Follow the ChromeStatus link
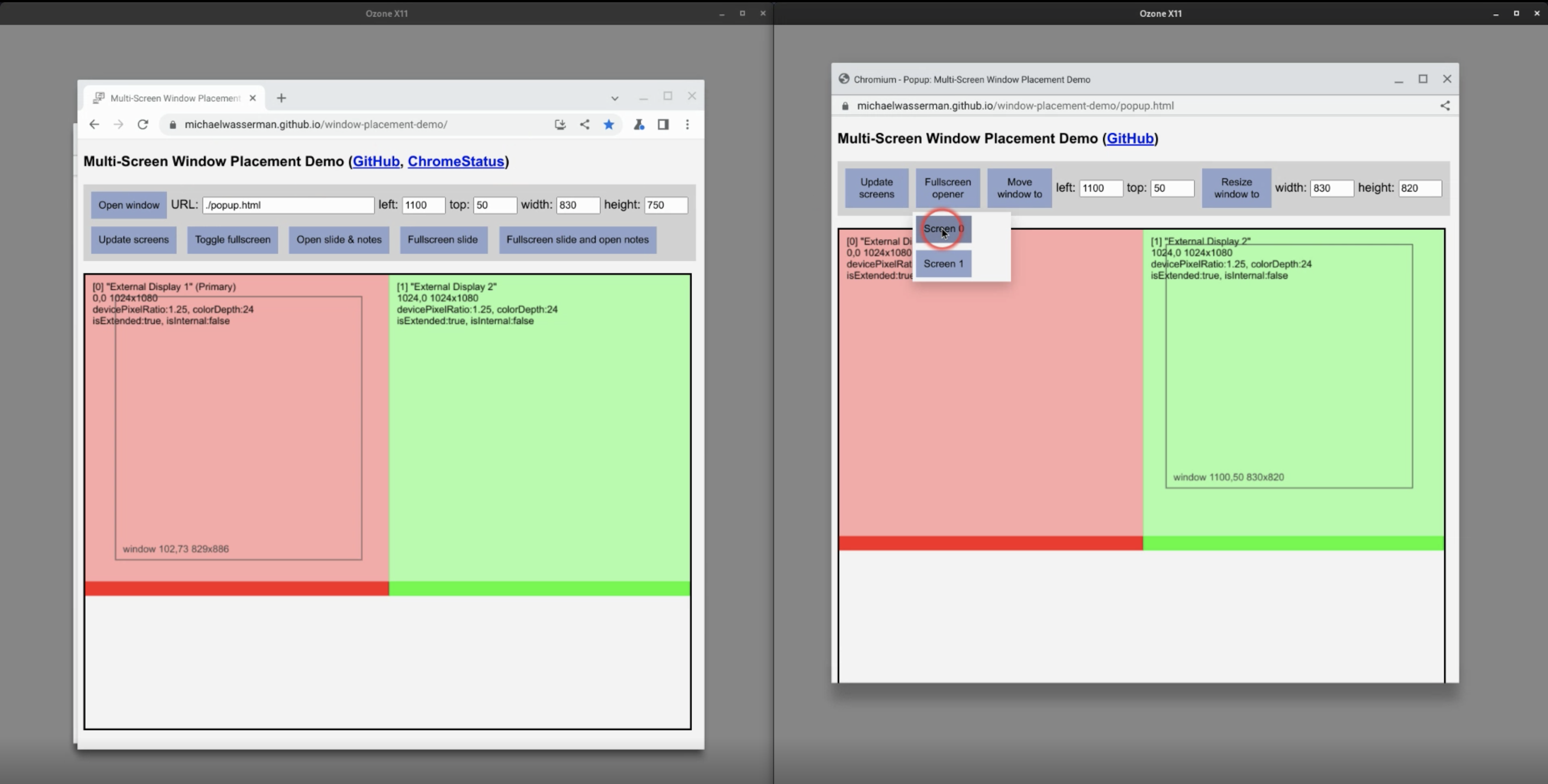This screenshot has height=784, width=1548. 456,162
